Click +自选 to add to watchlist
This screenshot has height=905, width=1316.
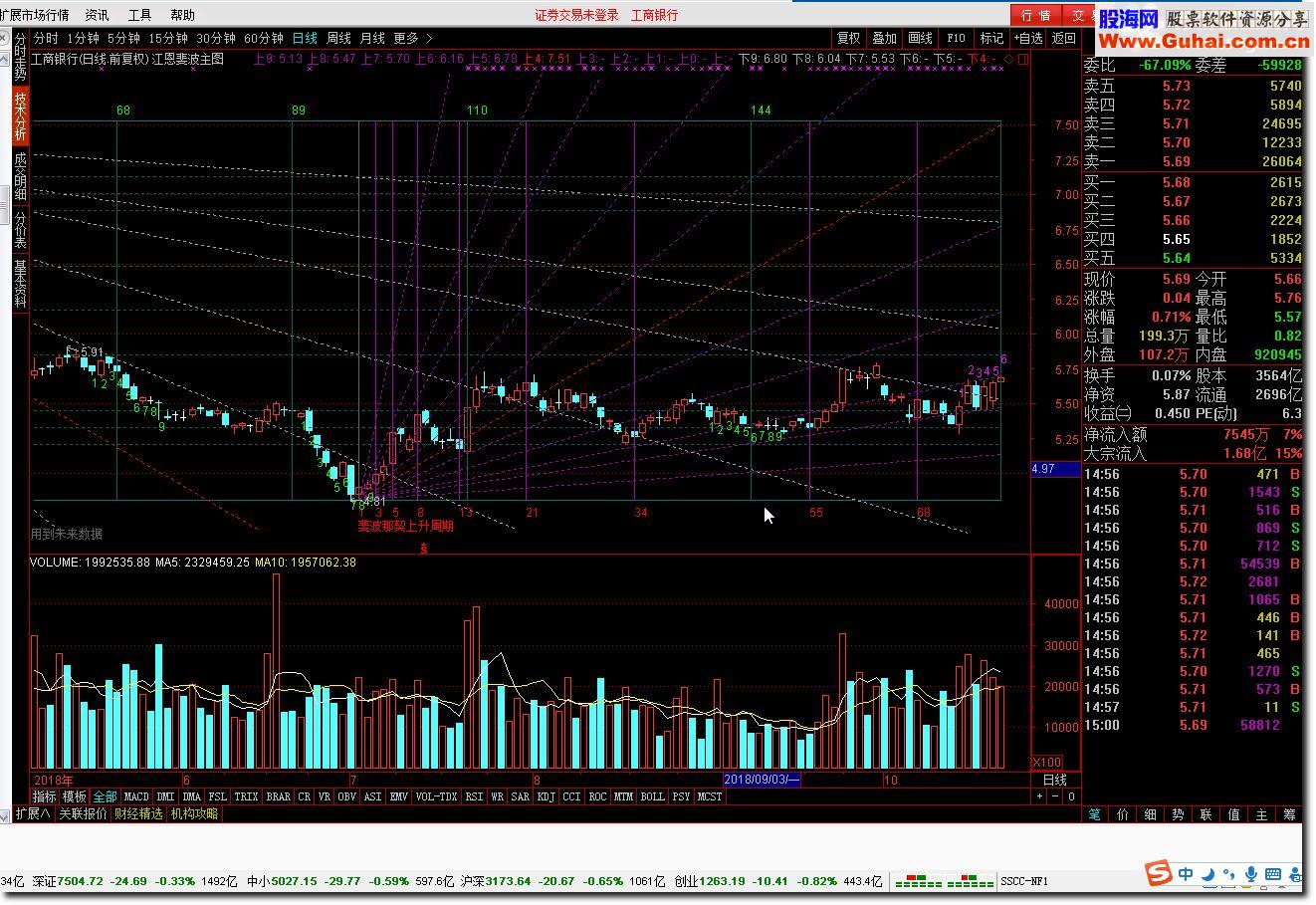coord(1028,38)
